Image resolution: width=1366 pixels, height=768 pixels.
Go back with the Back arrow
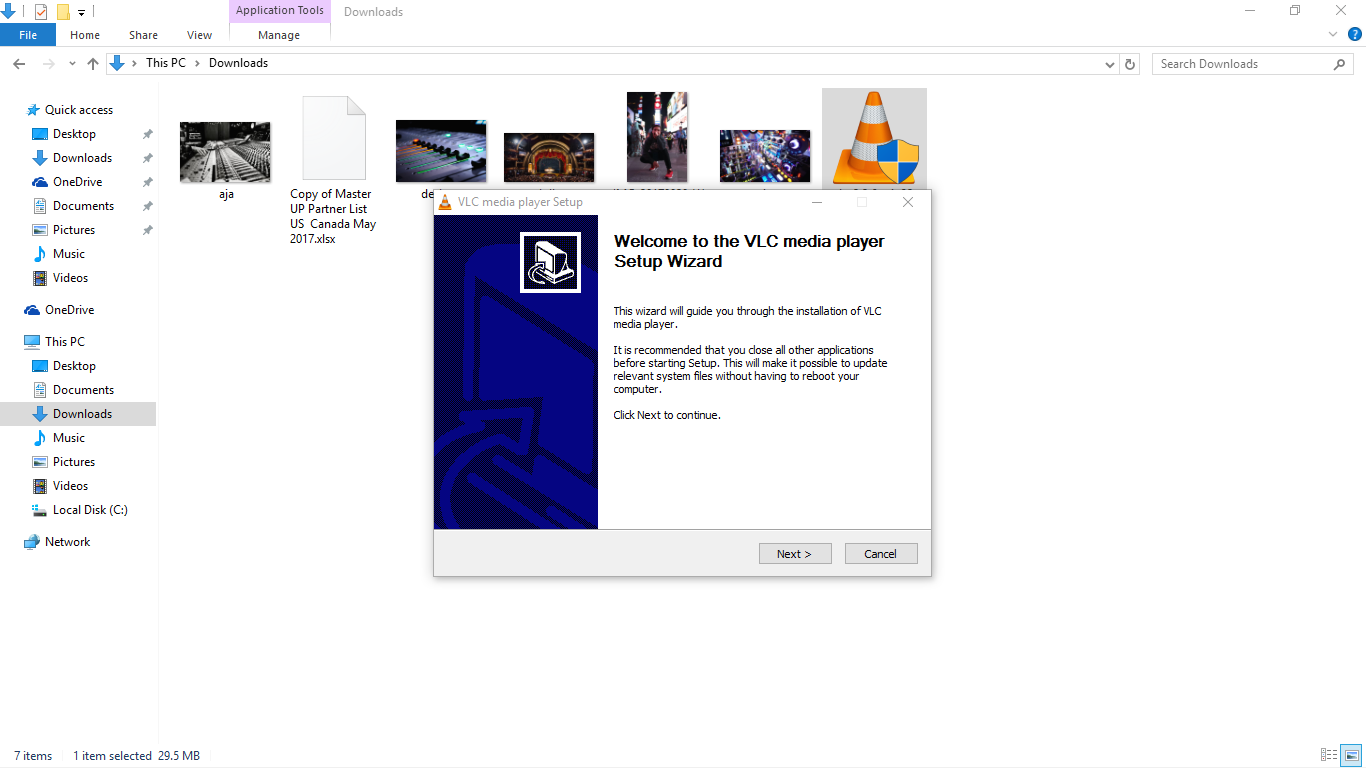[x=19, y=63]
